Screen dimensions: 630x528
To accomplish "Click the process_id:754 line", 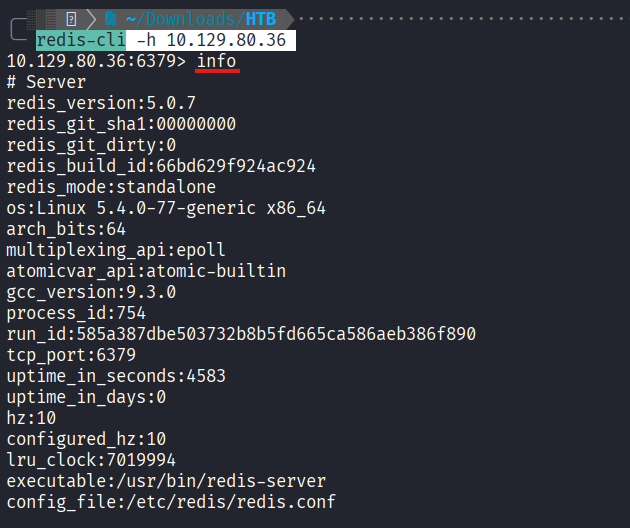I will coord(76,313).
